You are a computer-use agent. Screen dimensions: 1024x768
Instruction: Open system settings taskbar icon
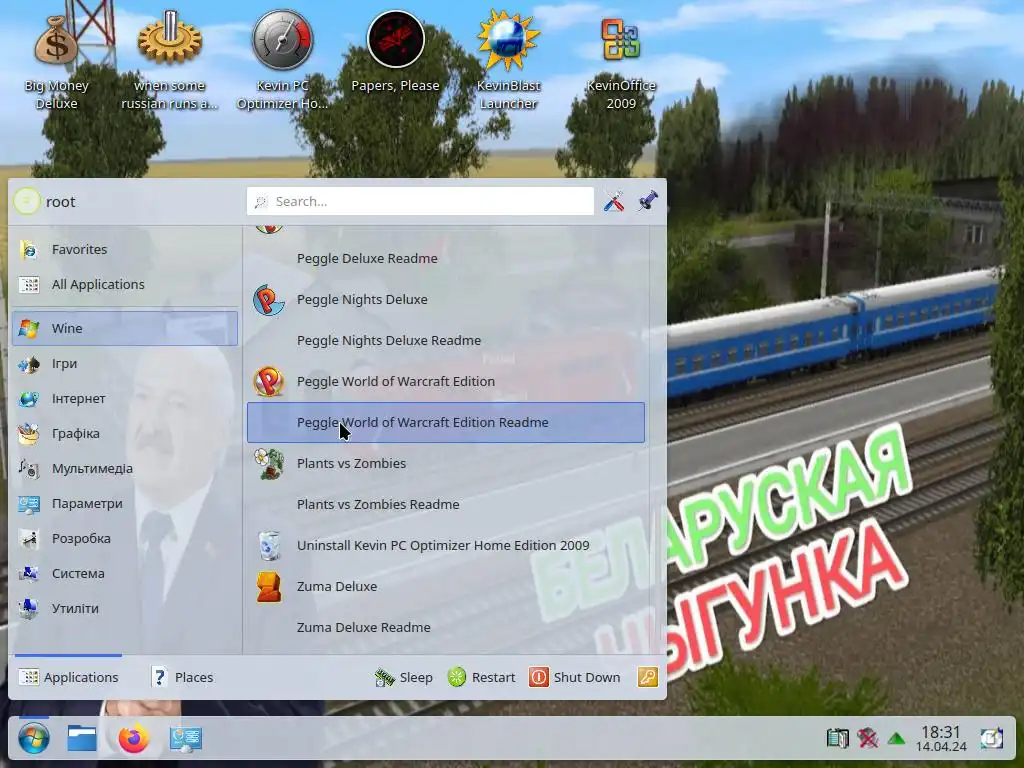[185, 739]
